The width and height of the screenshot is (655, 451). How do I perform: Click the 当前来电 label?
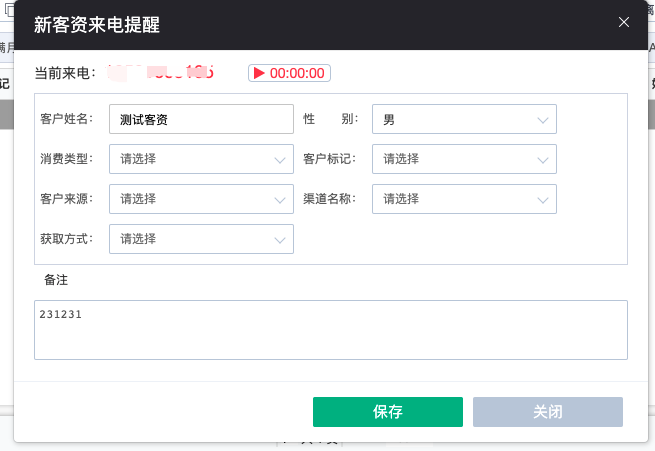(65, 73)
